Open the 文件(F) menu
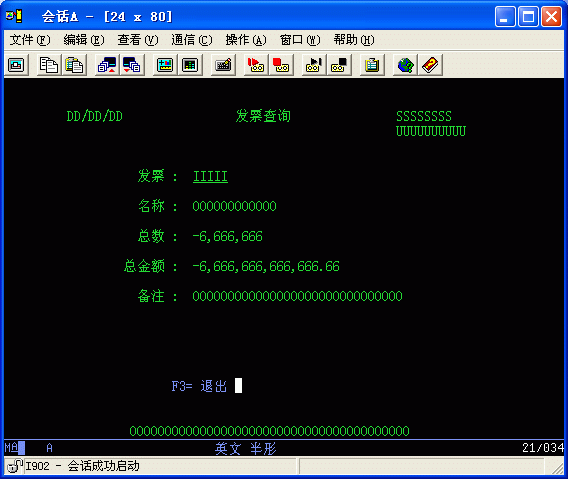 [30, 40]
